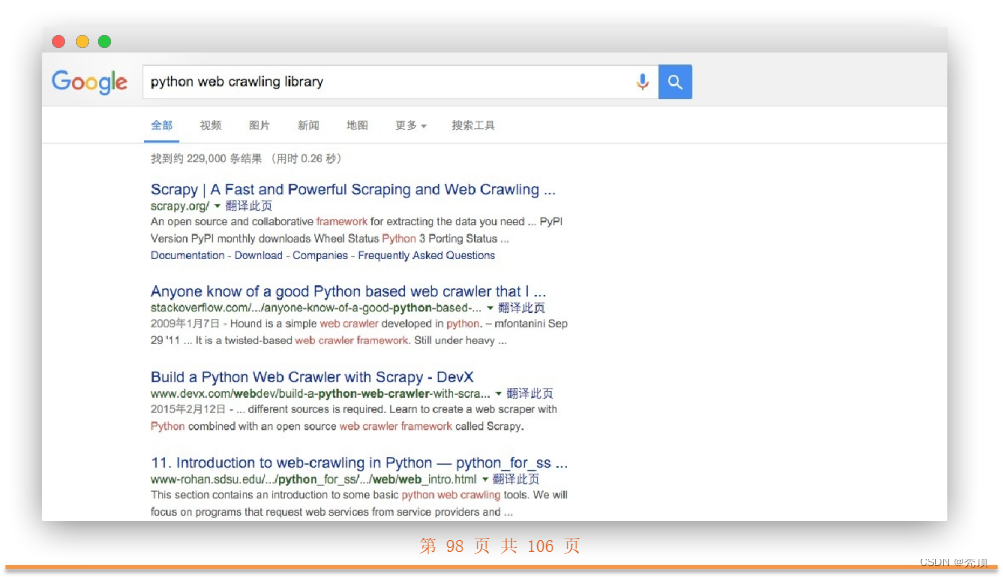
Task: Click the green maximize window button
Action: pyautogui.click(x=105, y=42)
